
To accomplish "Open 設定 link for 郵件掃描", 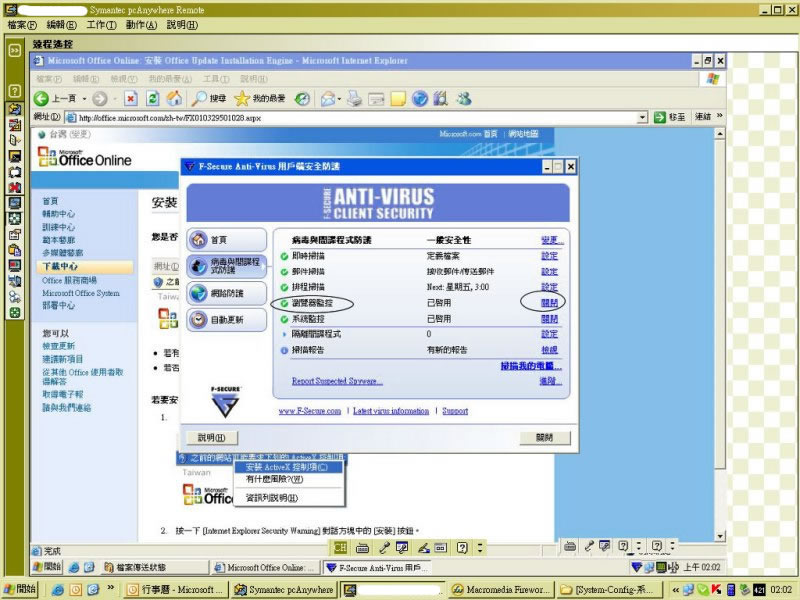I will click(x=549, y=271).
